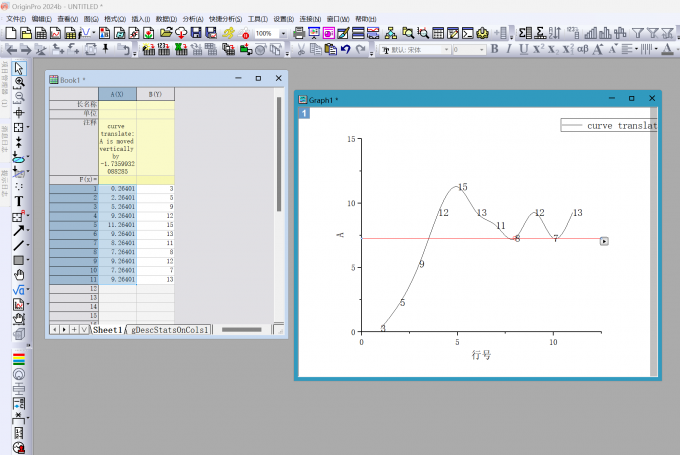Click the sheet list V button
Viewport: 680px width, 455px height.
click(84, 330)
